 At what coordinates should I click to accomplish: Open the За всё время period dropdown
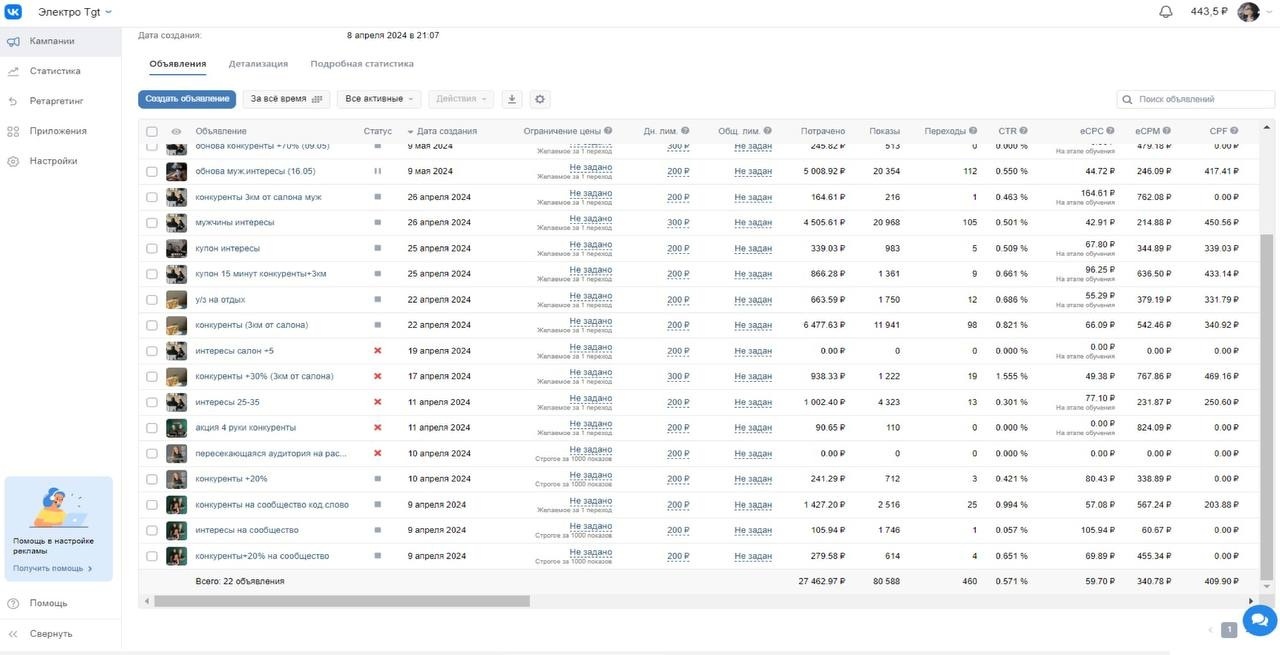tap(286, 99)
